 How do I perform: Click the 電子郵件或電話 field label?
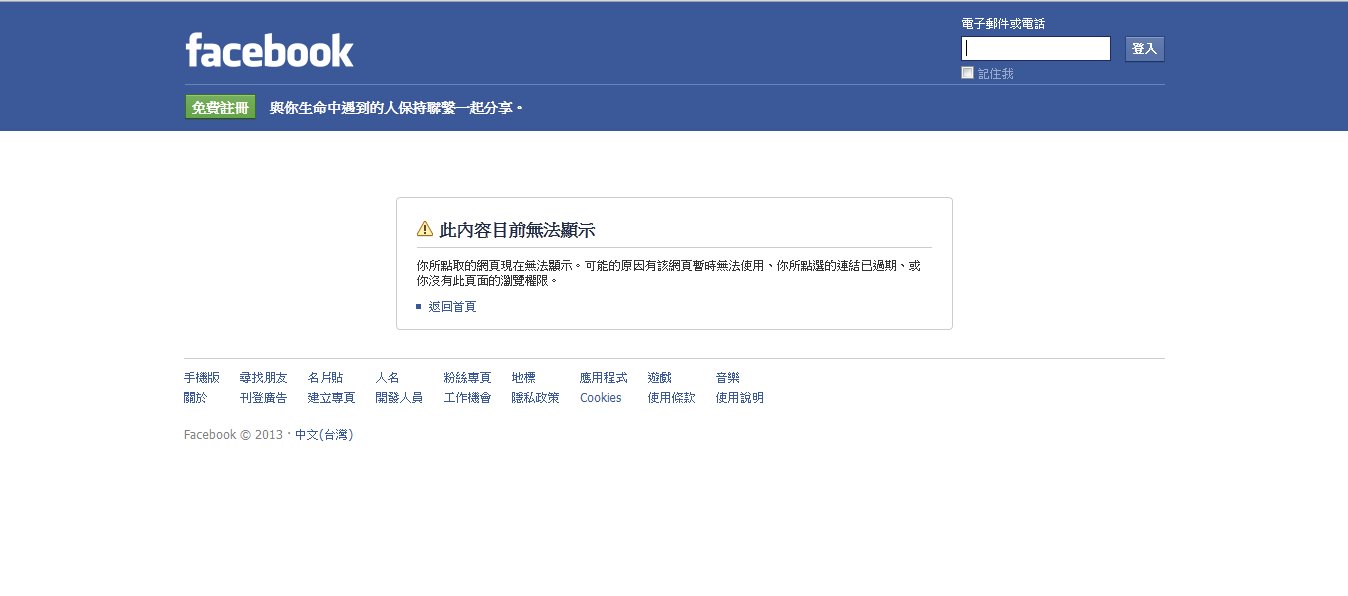[1003, 23]
